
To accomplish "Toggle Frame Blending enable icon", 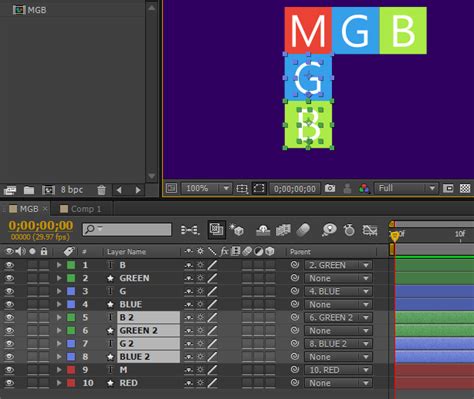I will (283, 230).
